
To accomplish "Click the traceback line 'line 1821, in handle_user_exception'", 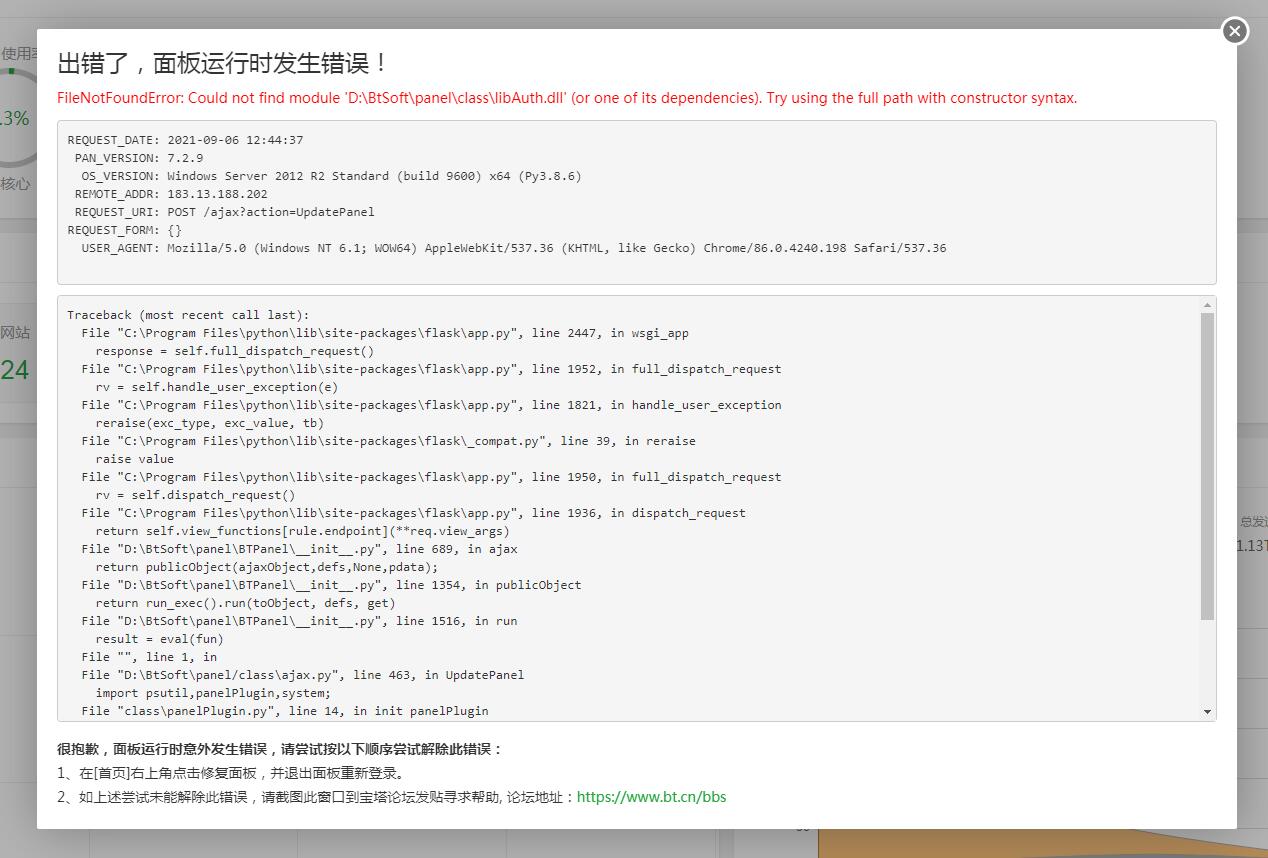I will point(431,405).
